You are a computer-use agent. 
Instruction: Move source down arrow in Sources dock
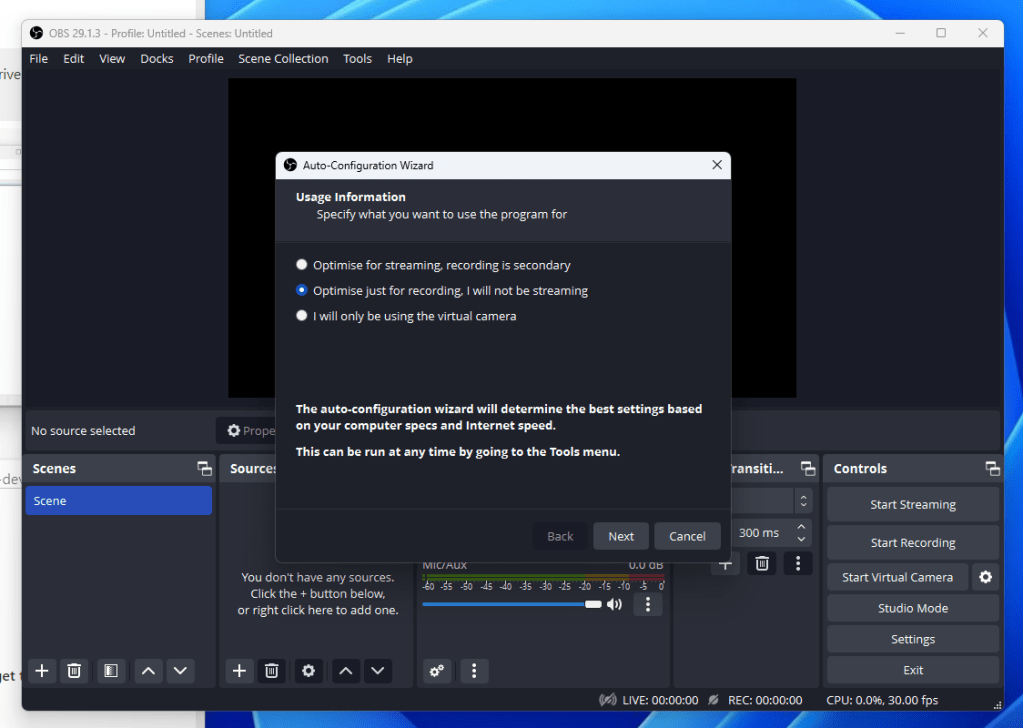tap(378, 671)
